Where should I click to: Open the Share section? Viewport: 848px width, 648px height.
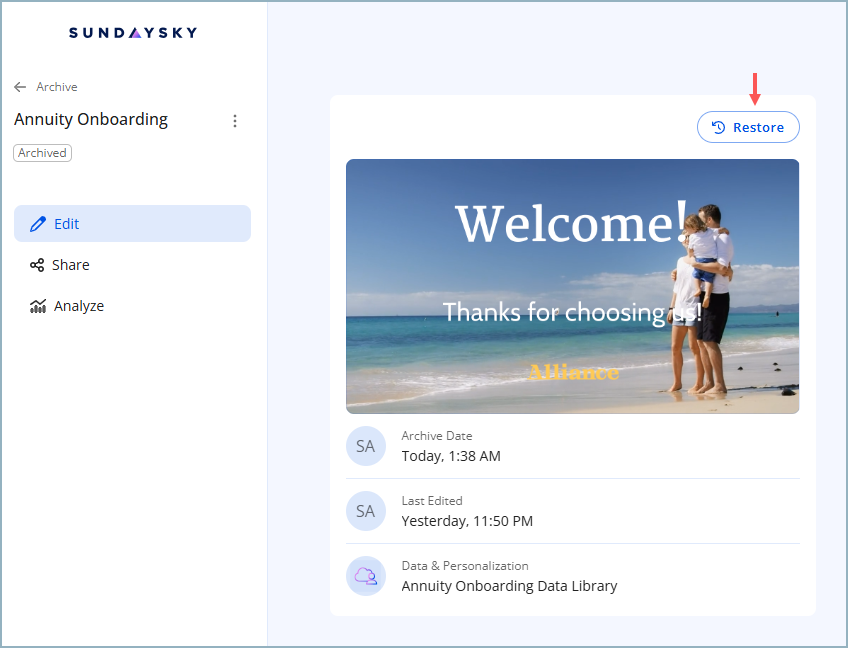pos(132,265)
